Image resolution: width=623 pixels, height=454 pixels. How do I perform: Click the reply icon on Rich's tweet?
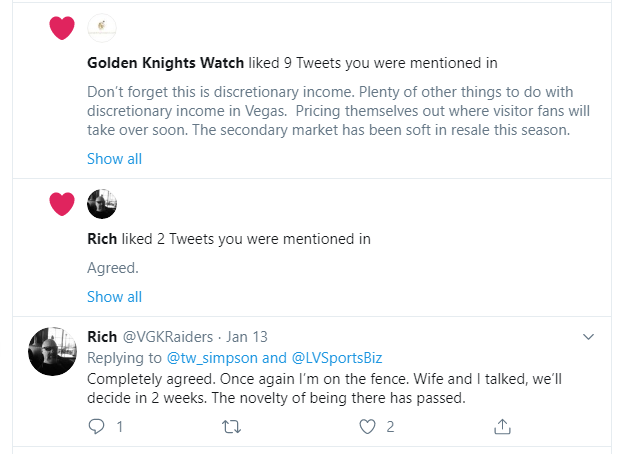pos(97,427)
